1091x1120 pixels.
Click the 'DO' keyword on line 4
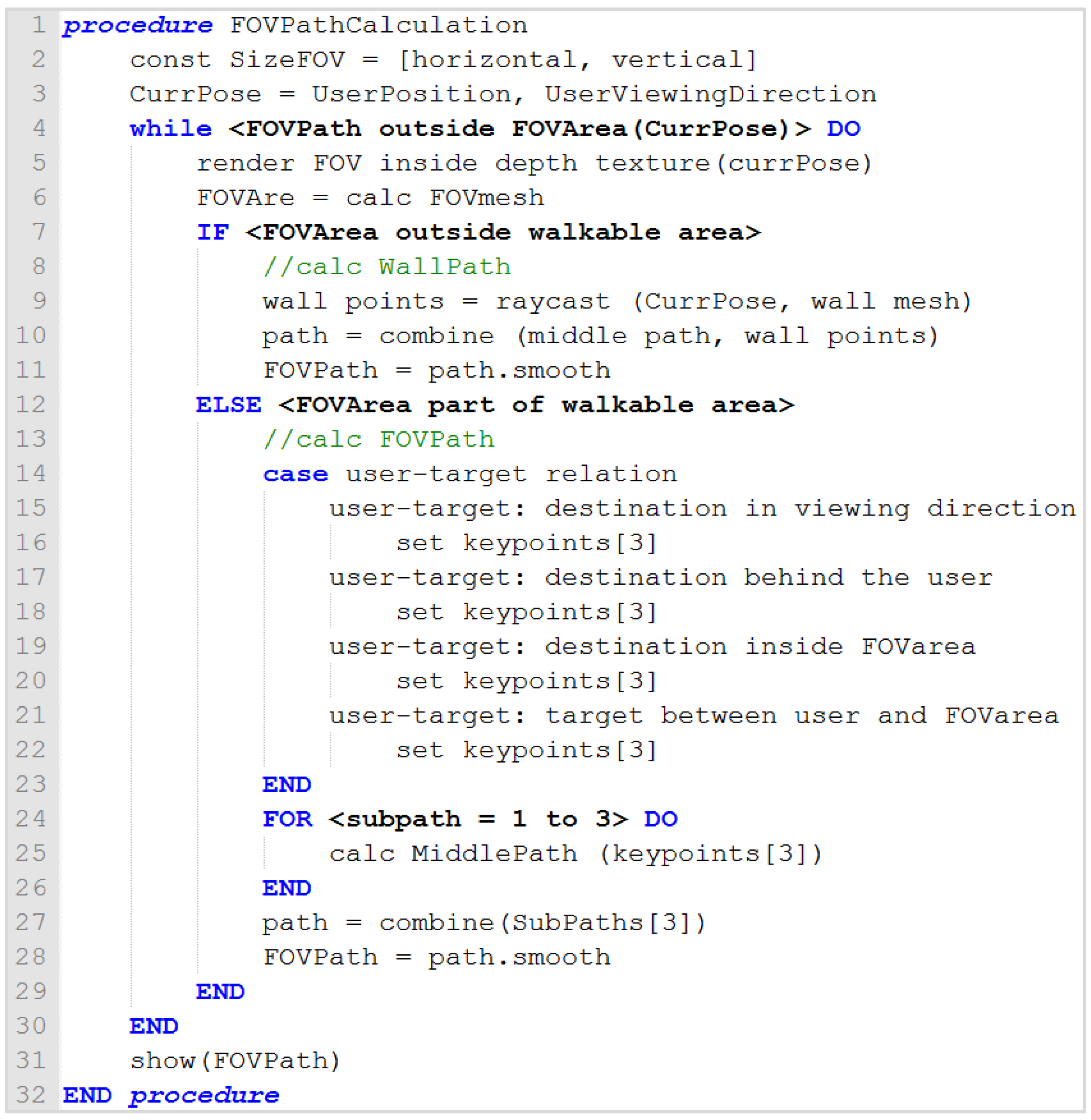(x=843, y=129)
